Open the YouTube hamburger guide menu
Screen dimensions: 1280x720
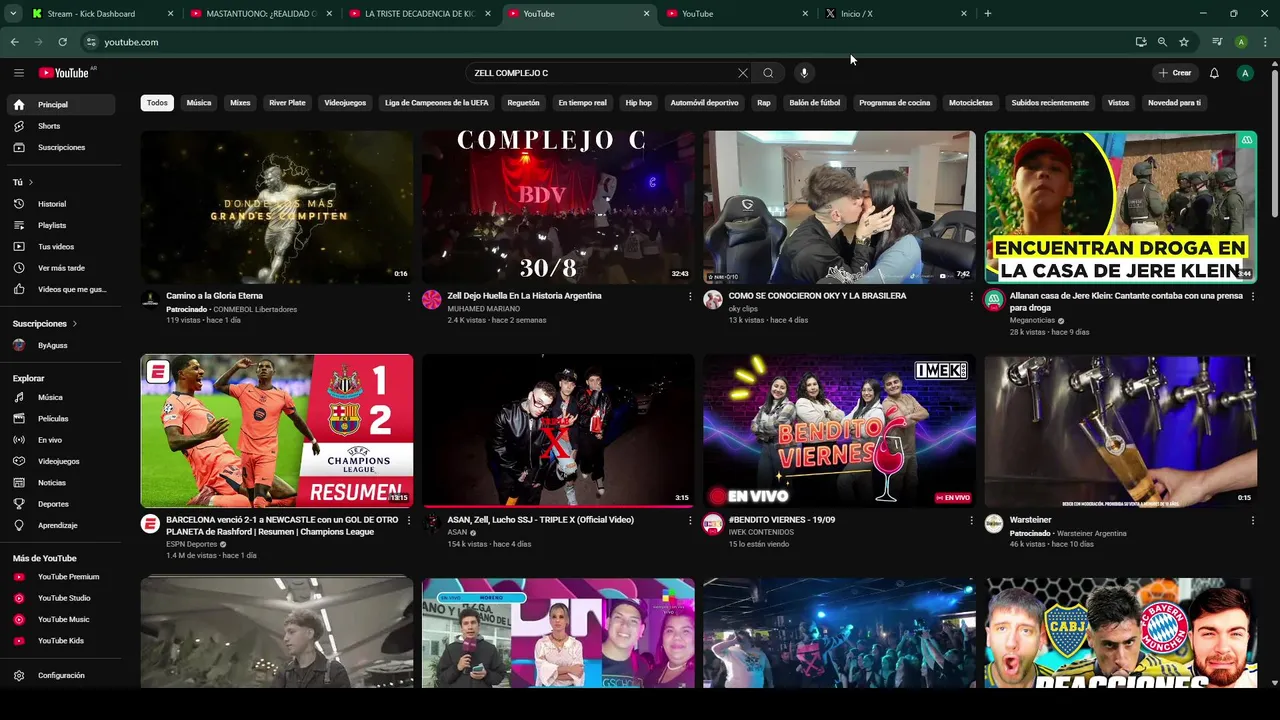(x=18, y=72)
